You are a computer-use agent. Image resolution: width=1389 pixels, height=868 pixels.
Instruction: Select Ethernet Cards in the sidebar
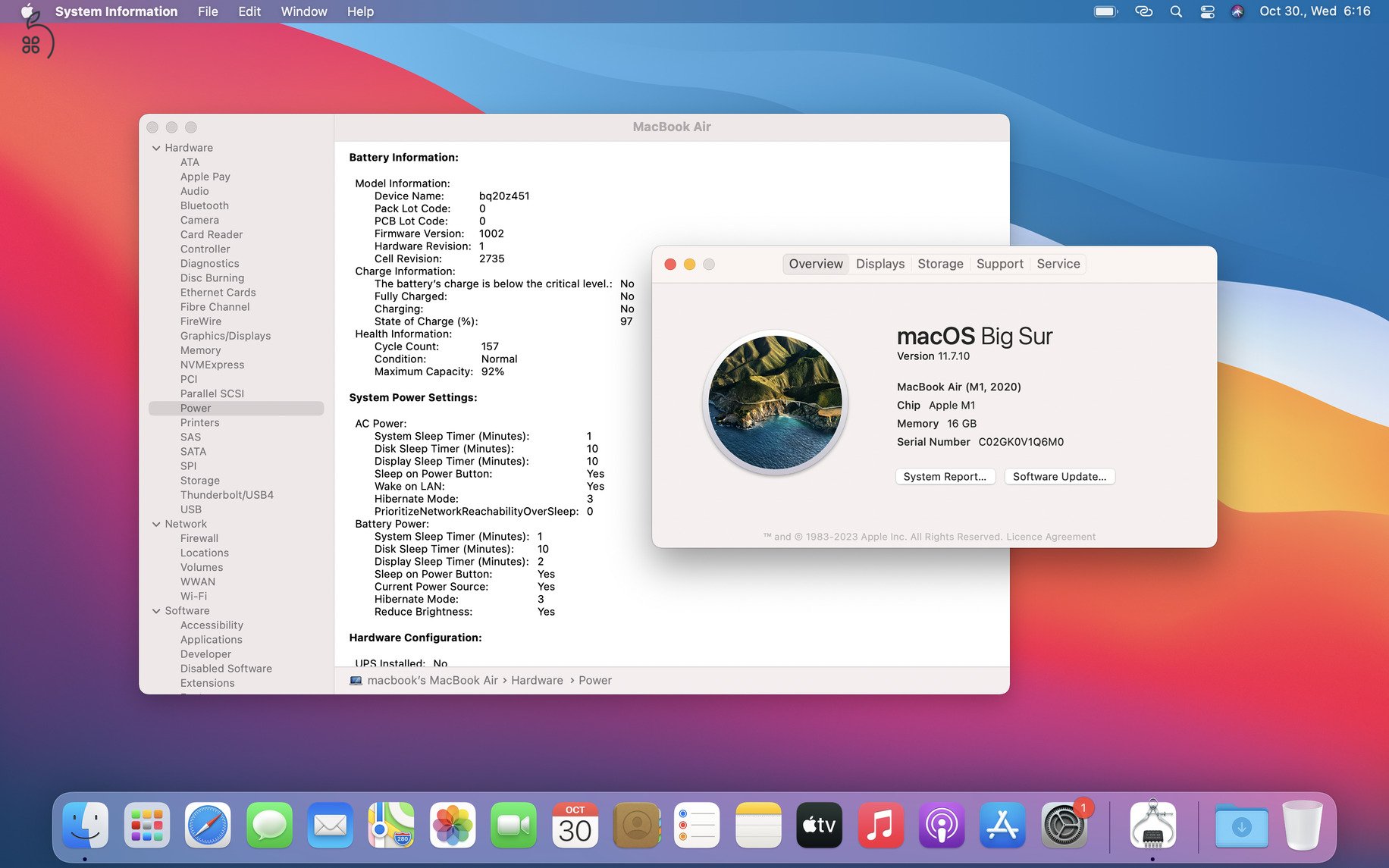click(x=218, y=293)
